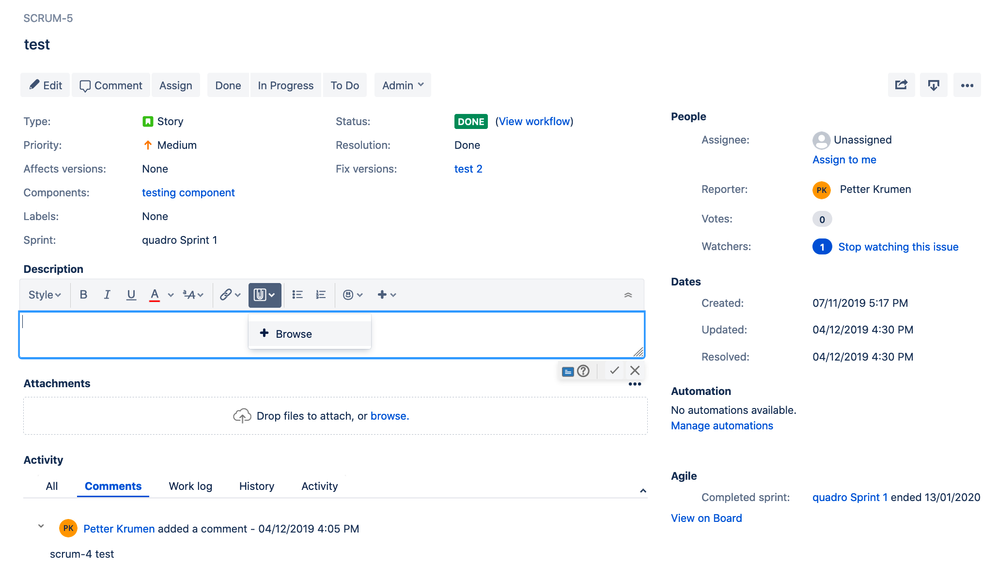Screen dimensions: 998x568
Task: Click the Edit pencil button
Action: (45, 85)
